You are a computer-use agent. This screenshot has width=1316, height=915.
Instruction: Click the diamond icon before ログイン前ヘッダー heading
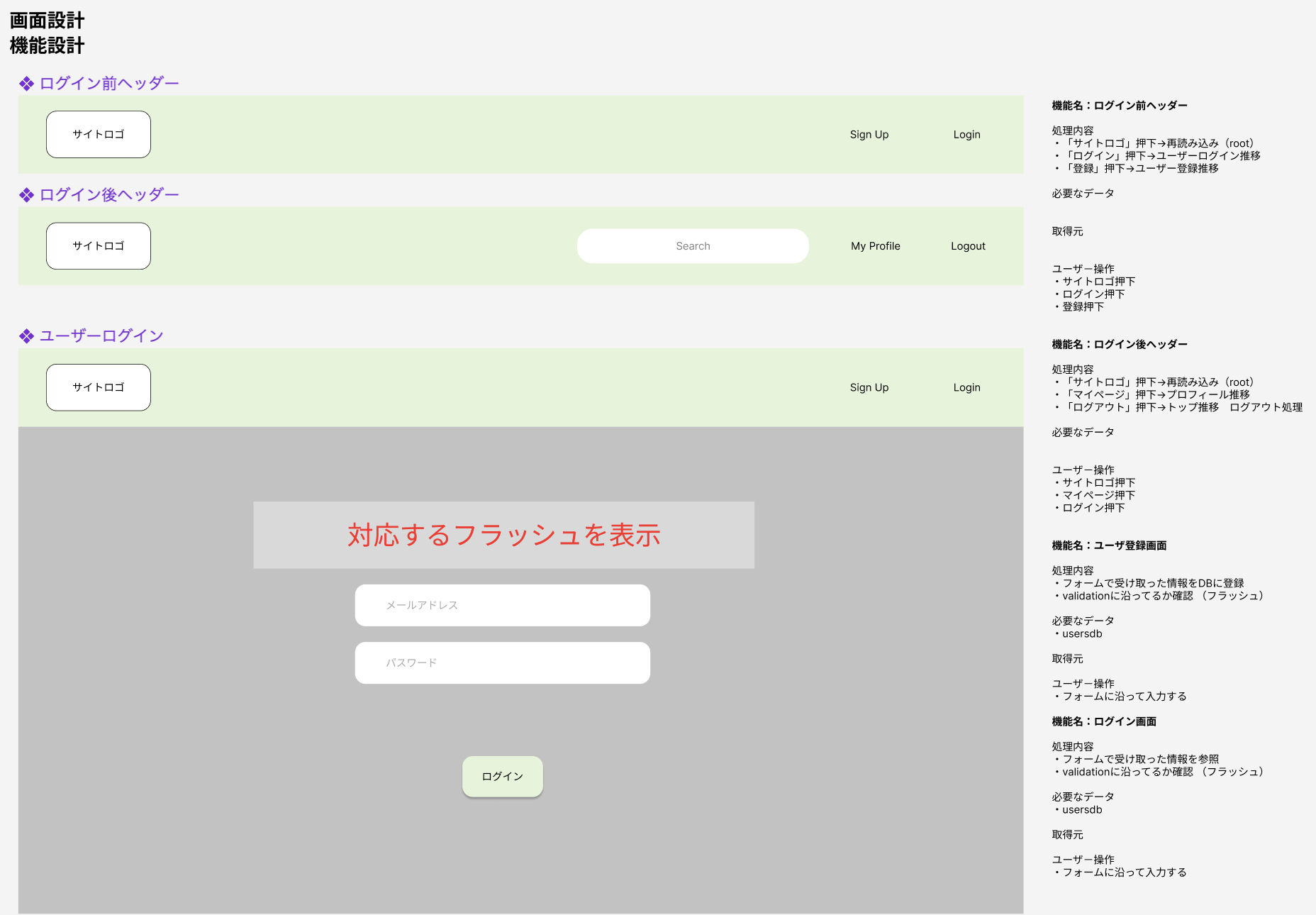[x=26, y=83]
